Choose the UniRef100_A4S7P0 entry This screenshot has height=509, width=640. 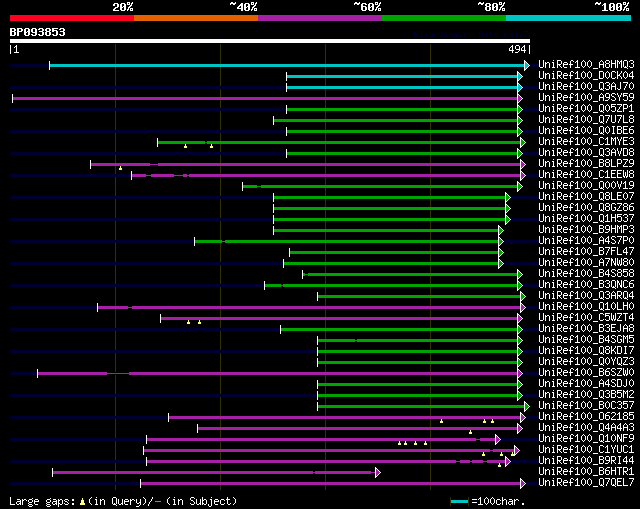(586, 241)
